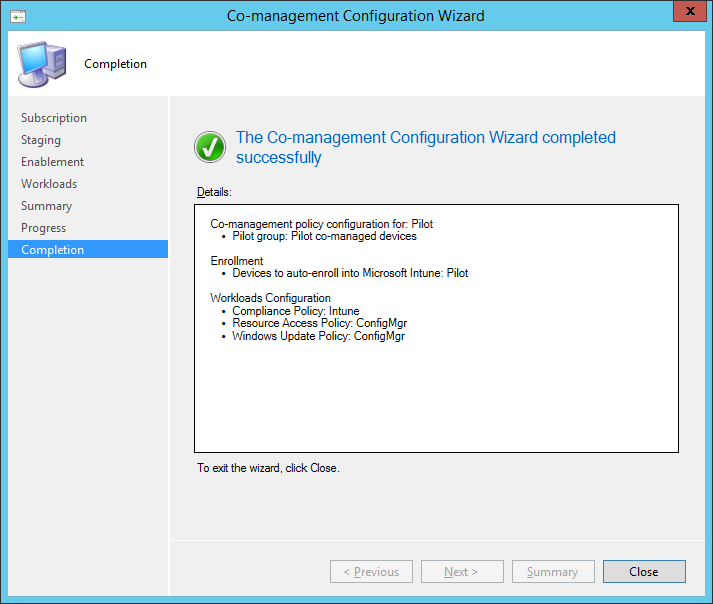Select the Enablement step in sidebar
This screenshot has width=713, height=604.
(52, 161)
